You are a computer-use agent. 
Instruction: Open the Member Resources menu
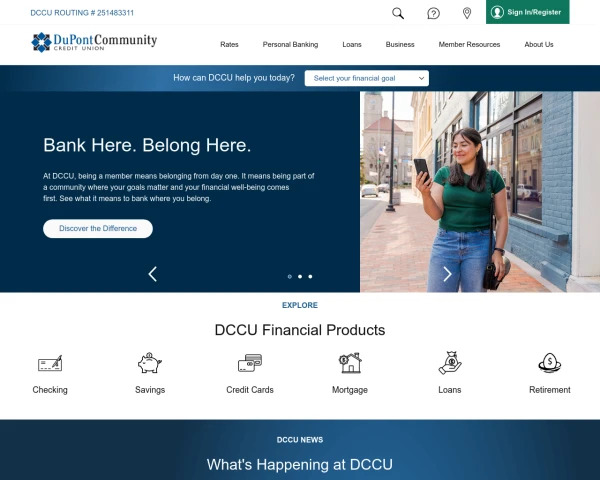coord(469,44)
